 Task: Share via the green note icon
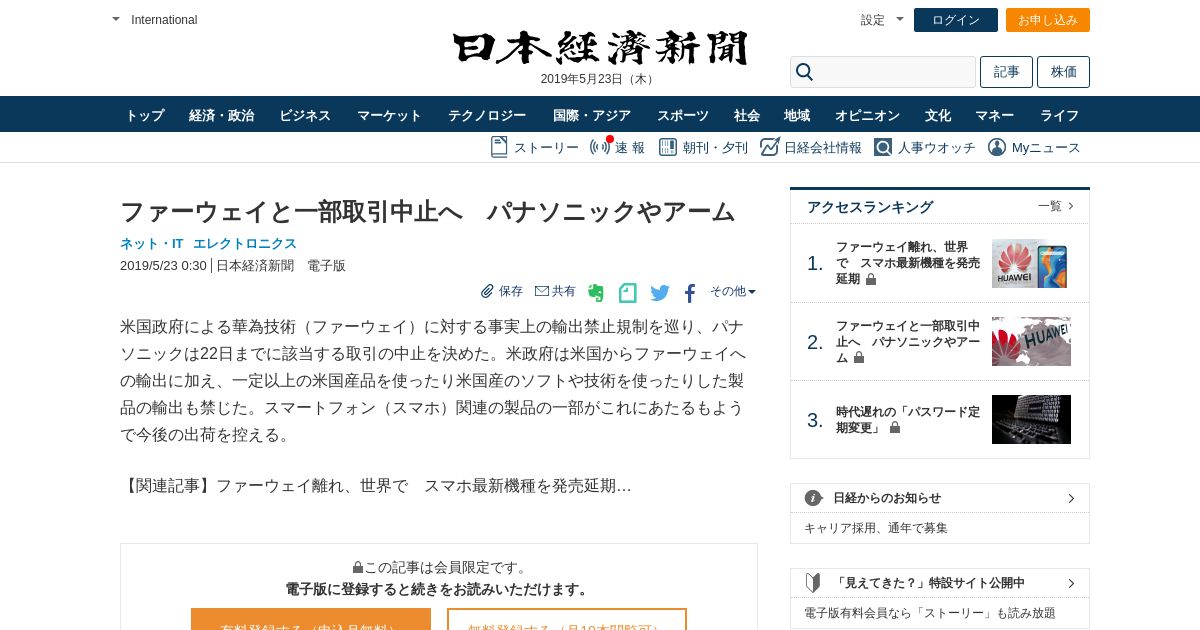coord(627,293)
